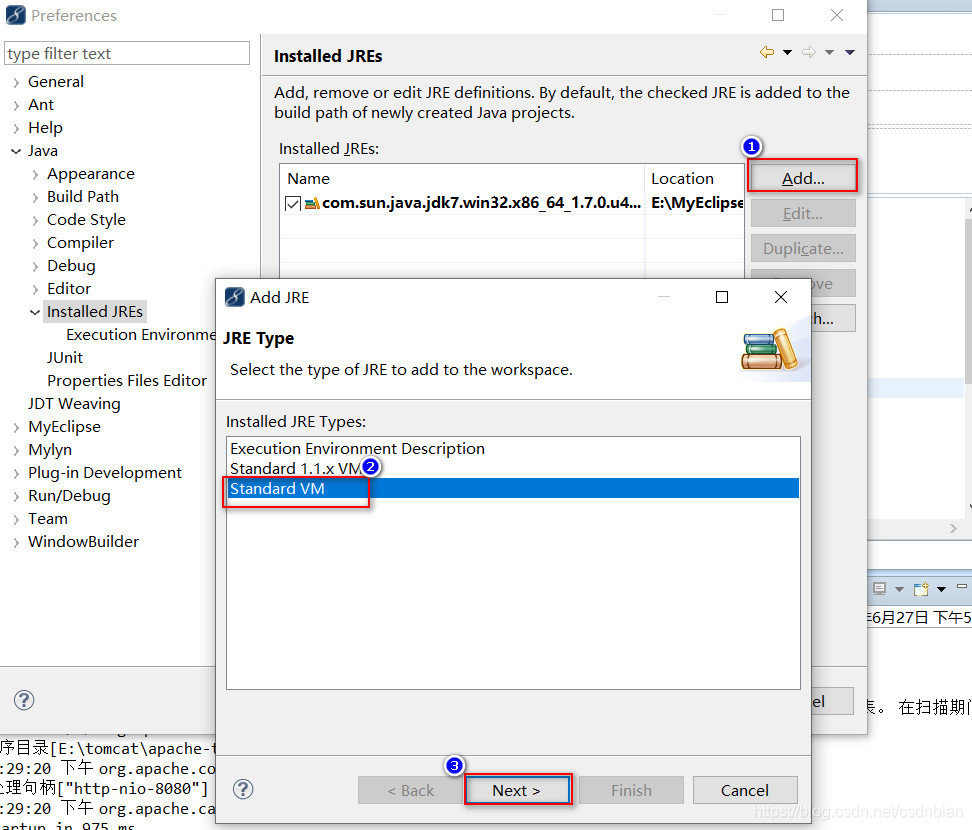This screenshot has width=972, height=830.
Task: Open the console dropdown arrow in background IDE
Action: [942, 589]
